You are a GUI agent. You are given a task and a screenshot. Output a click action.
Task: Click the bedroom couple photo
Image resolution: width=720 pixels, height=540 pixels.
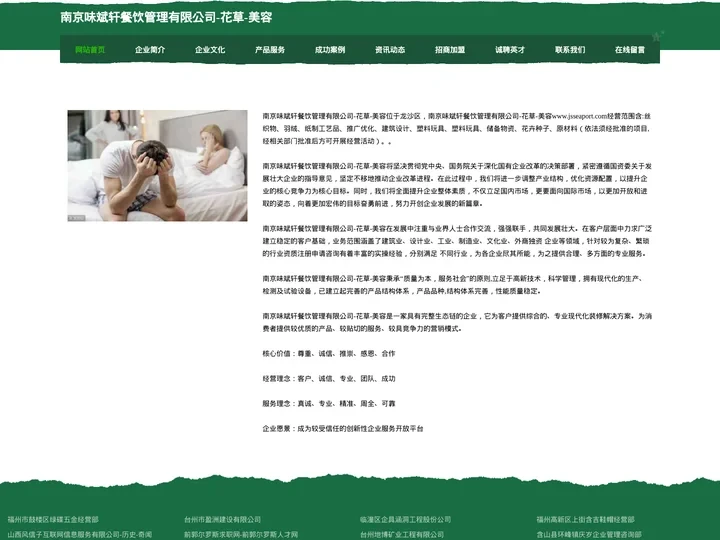coord(158,165)
